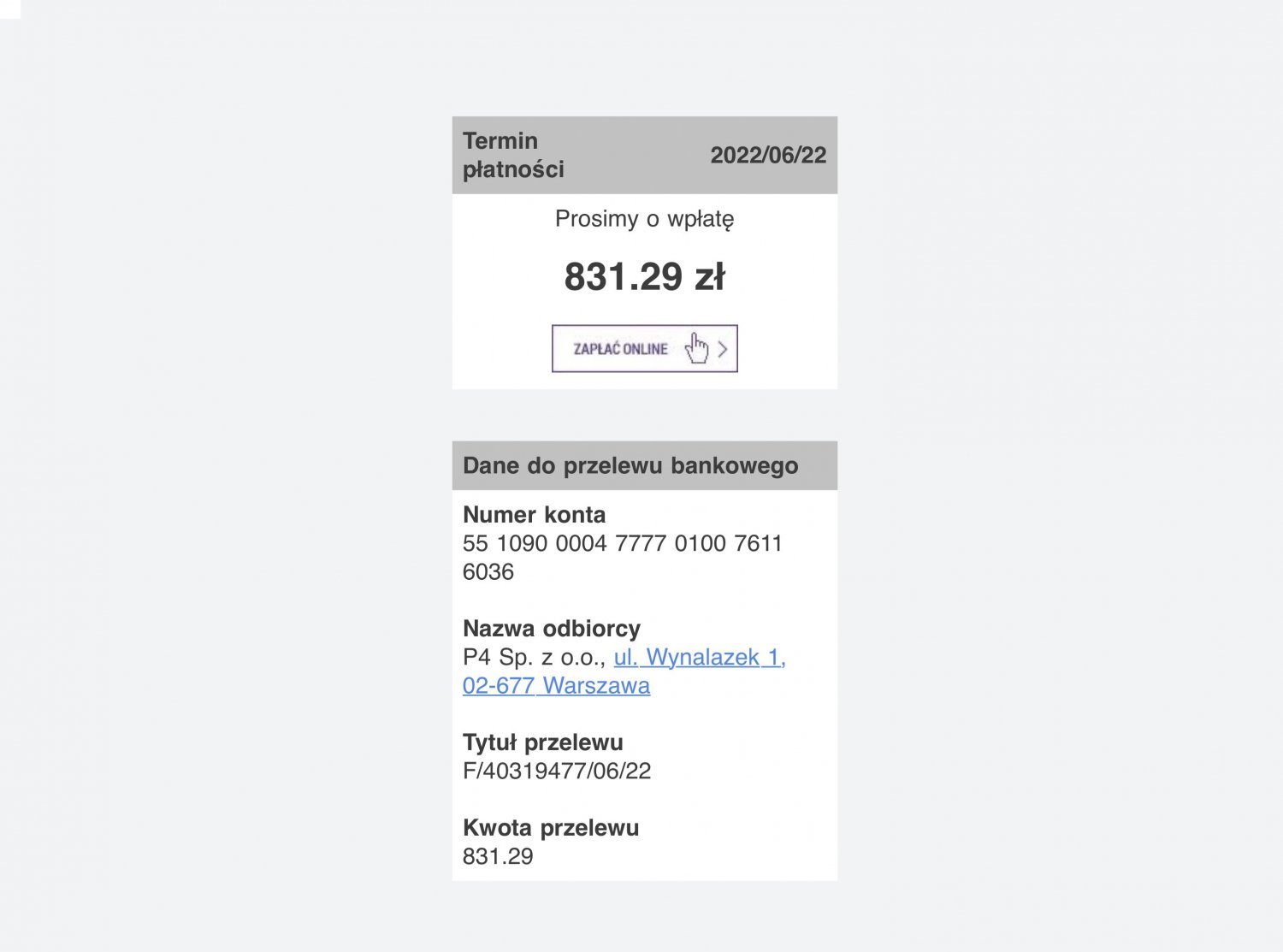Click the Kwota przelewu label
The width and height of the screenshot is (1283, 952).
point(551,827)
